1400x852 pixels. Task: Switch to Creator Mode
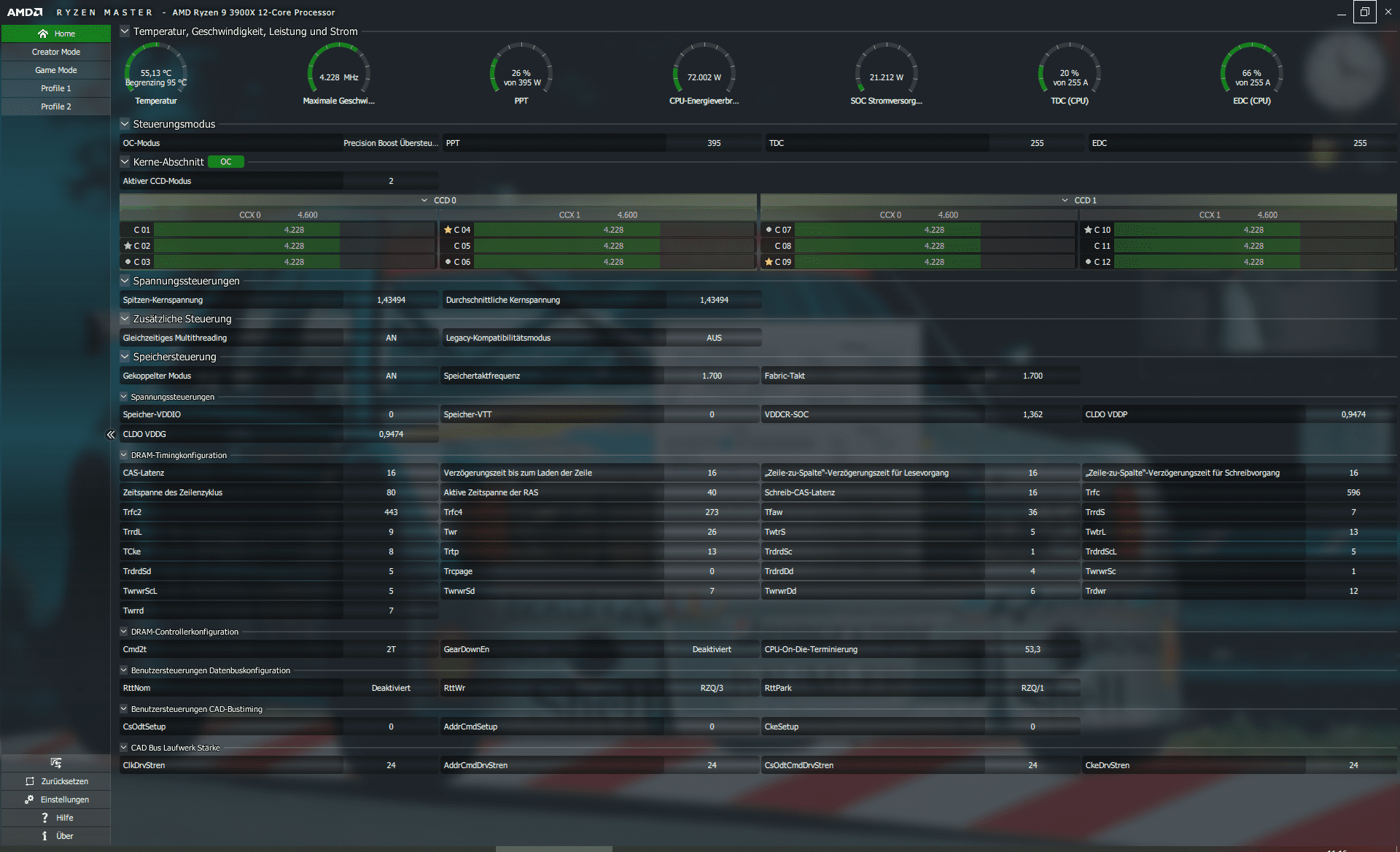56,52
